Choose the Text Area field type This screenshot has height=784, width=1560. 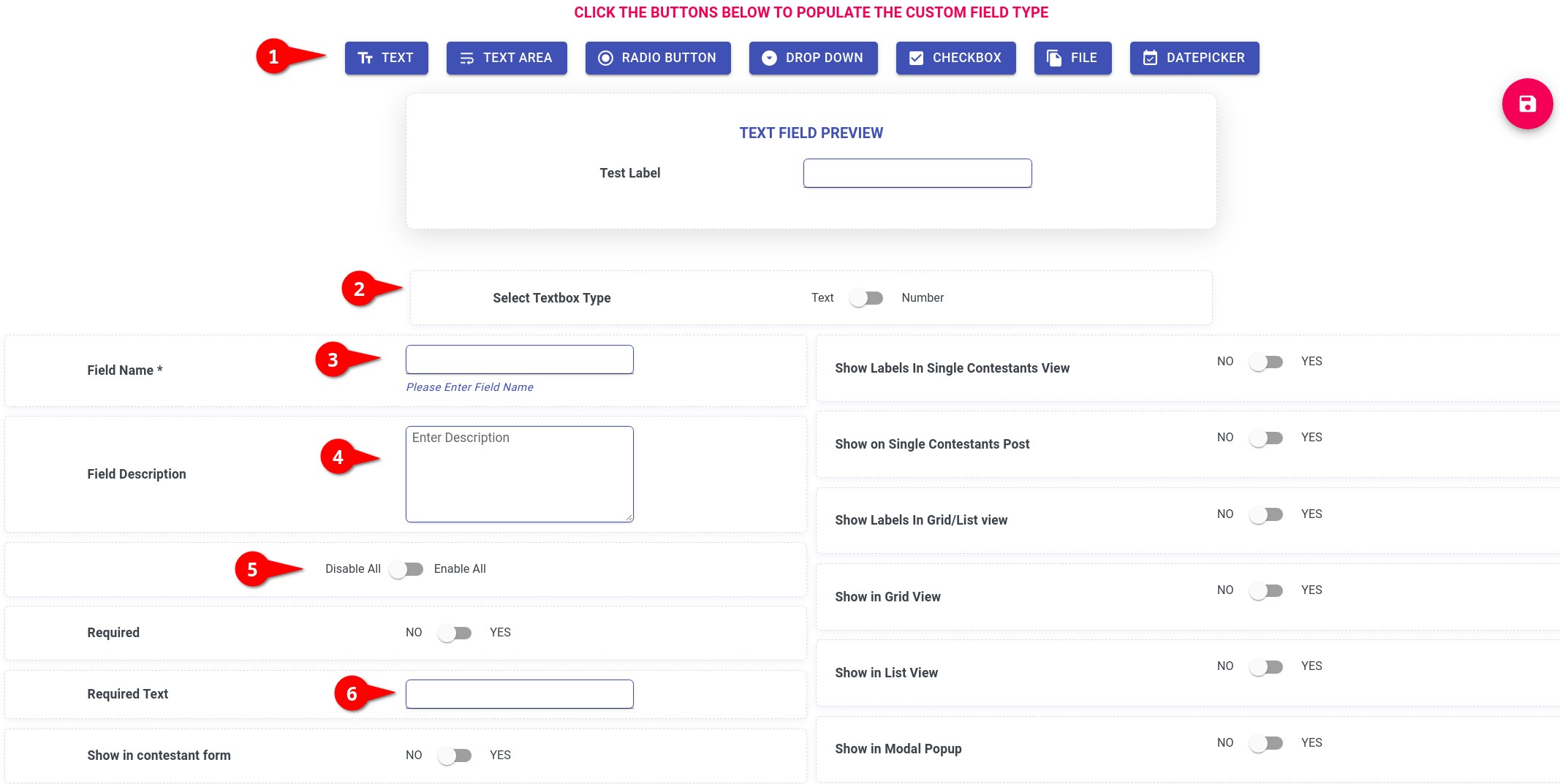coord(506,58)
